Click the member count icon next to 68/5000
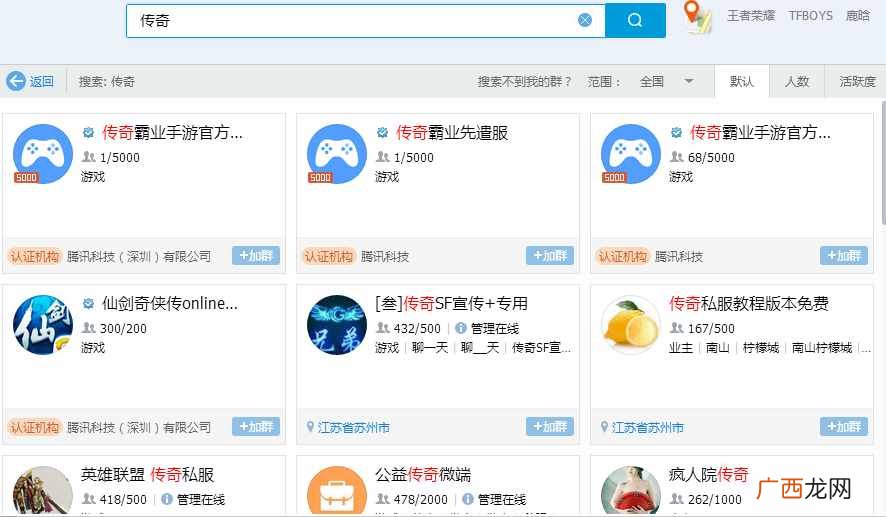 click(676, 157)
